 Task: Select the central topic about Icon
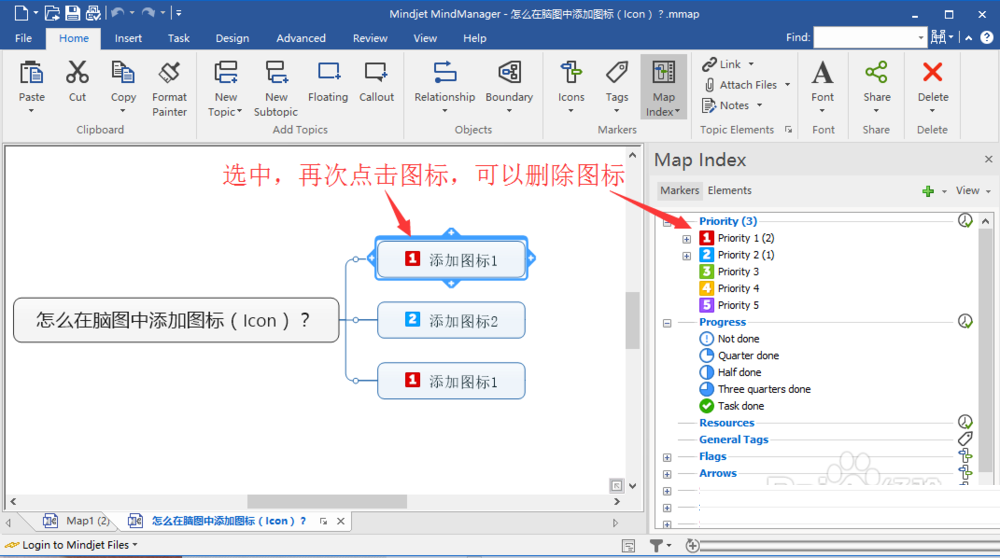pyautogui.click(x=176, y=320)
